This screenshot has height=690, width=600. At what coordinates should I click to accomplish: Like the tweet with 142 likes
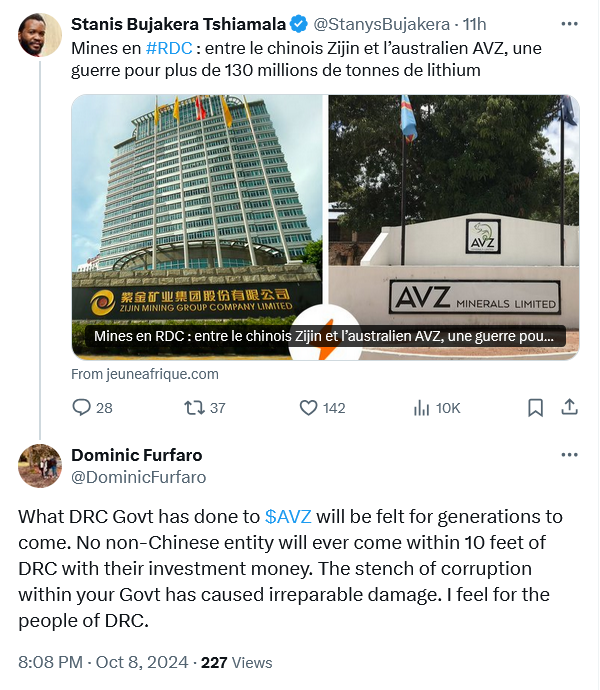[308, 407]
